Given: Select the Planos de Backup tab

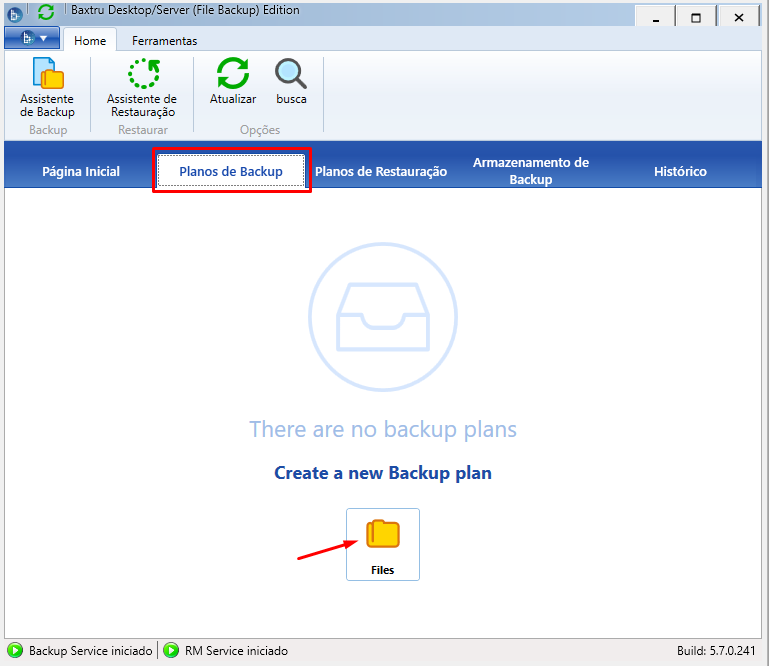Looking at the screenshot, I should point(231,171).
